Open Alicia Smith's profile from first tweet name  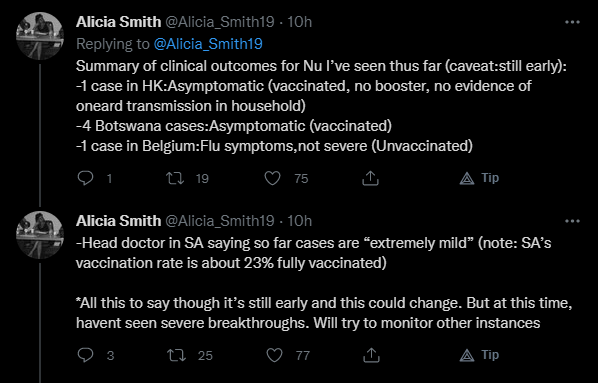pyautogui.click(x=118, y=22)
